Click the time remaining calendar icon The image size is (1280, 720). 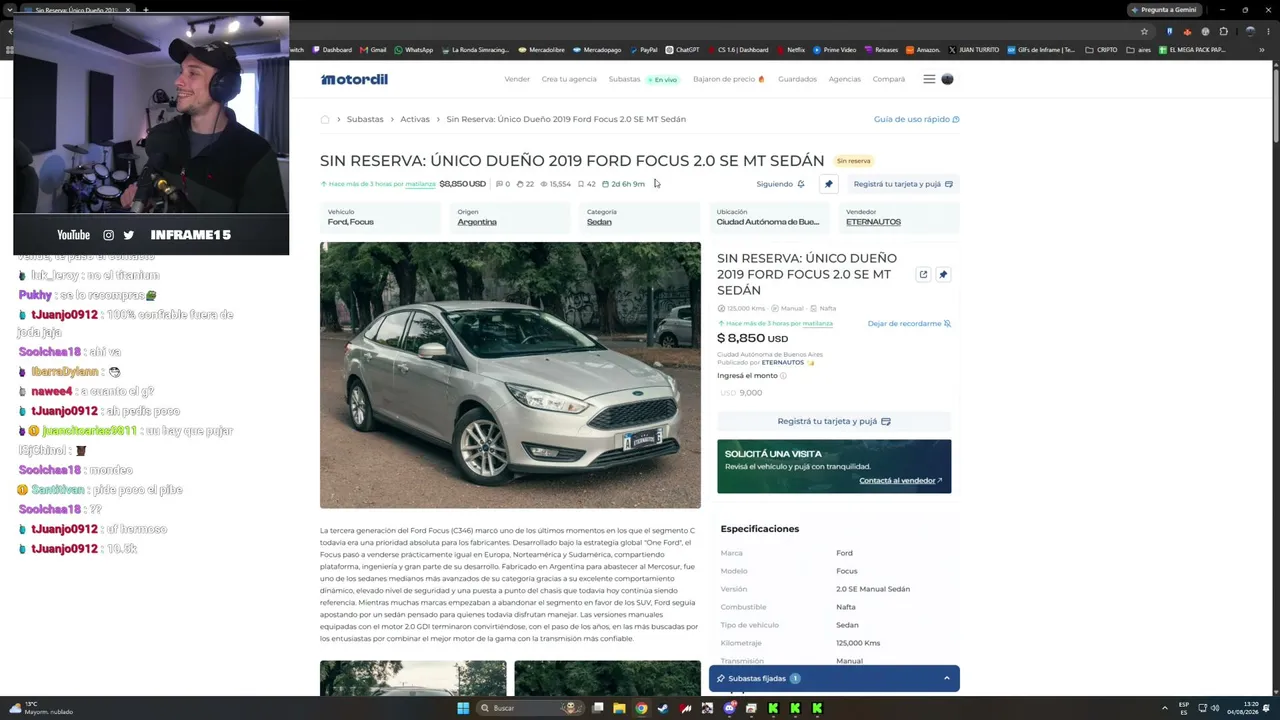[605, 184]
